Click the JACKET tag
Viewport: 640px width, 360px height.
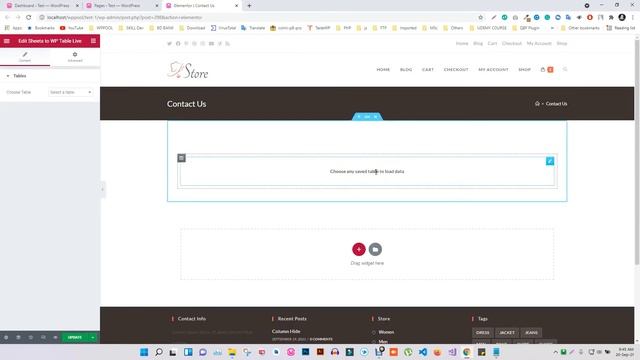[507, 333]
